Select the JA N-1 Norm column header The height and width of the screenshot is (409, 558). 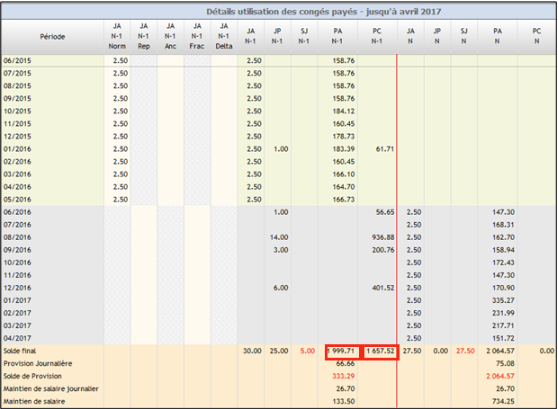pos(117,36)
